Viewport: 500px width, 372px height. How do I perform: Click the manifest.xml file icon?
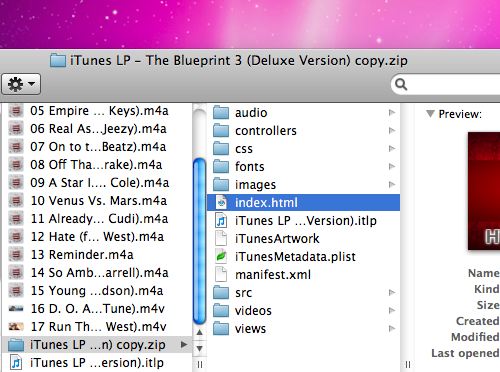[x=221, y=274]
